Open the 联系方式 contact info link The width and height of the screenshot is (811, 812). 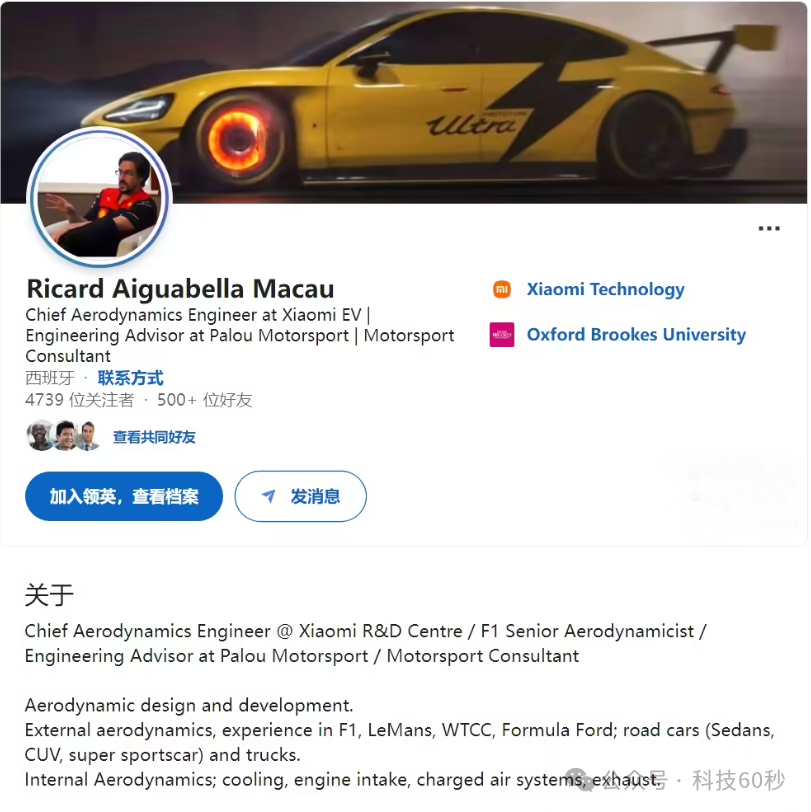click(131, 378)
